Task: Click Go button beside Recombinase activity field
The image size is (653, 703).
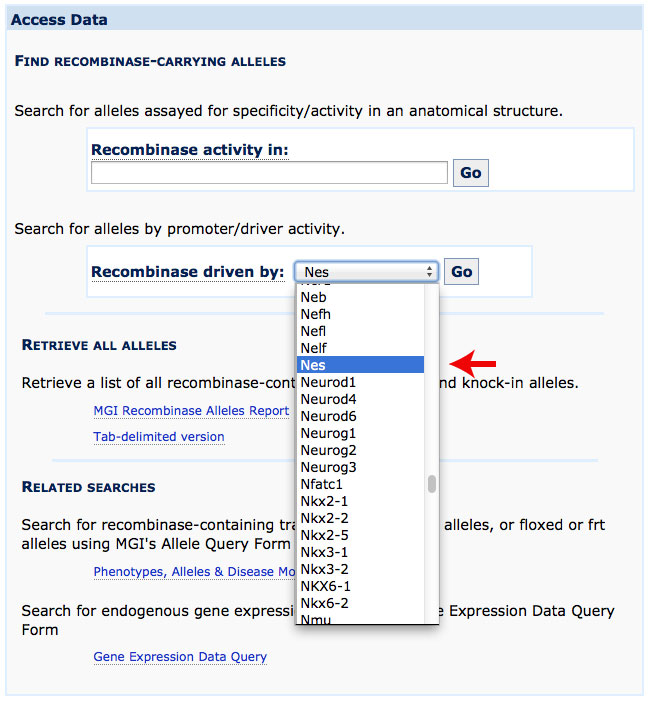Action: pyautogui.click(x=470, y=173)
